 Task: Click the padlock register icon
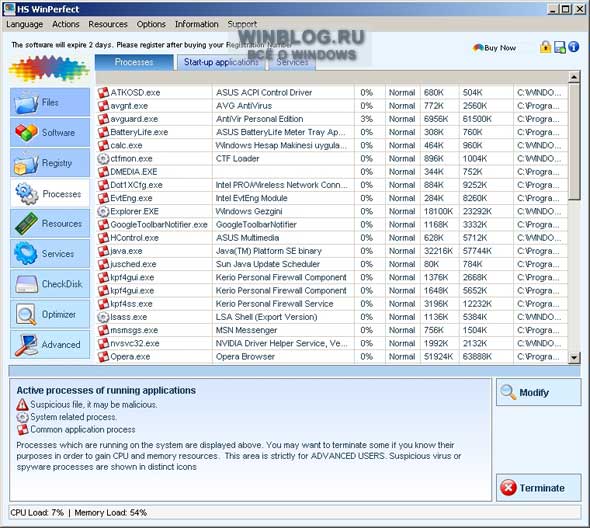pos(545,47)
